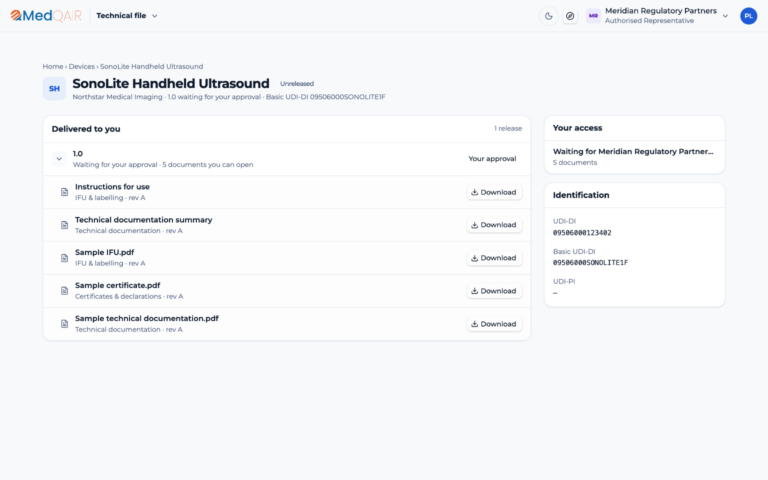Click document icon for Instructions for use
The height and width of the screenshot is (480, 768).
pos(64,192)
